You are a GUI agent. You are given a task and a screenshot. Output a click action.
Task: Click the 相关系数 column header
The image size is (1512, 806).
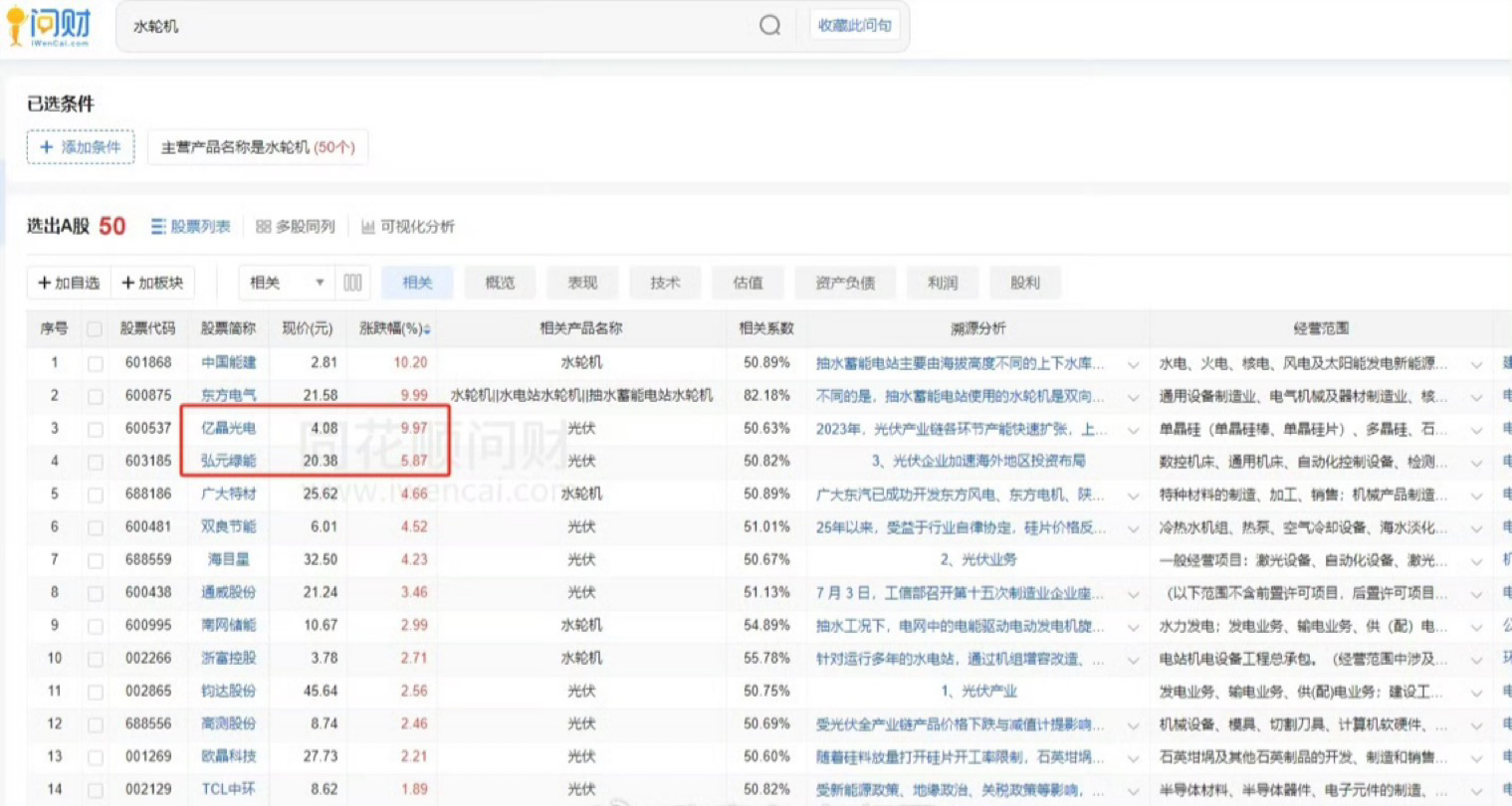tap(766, 328)
